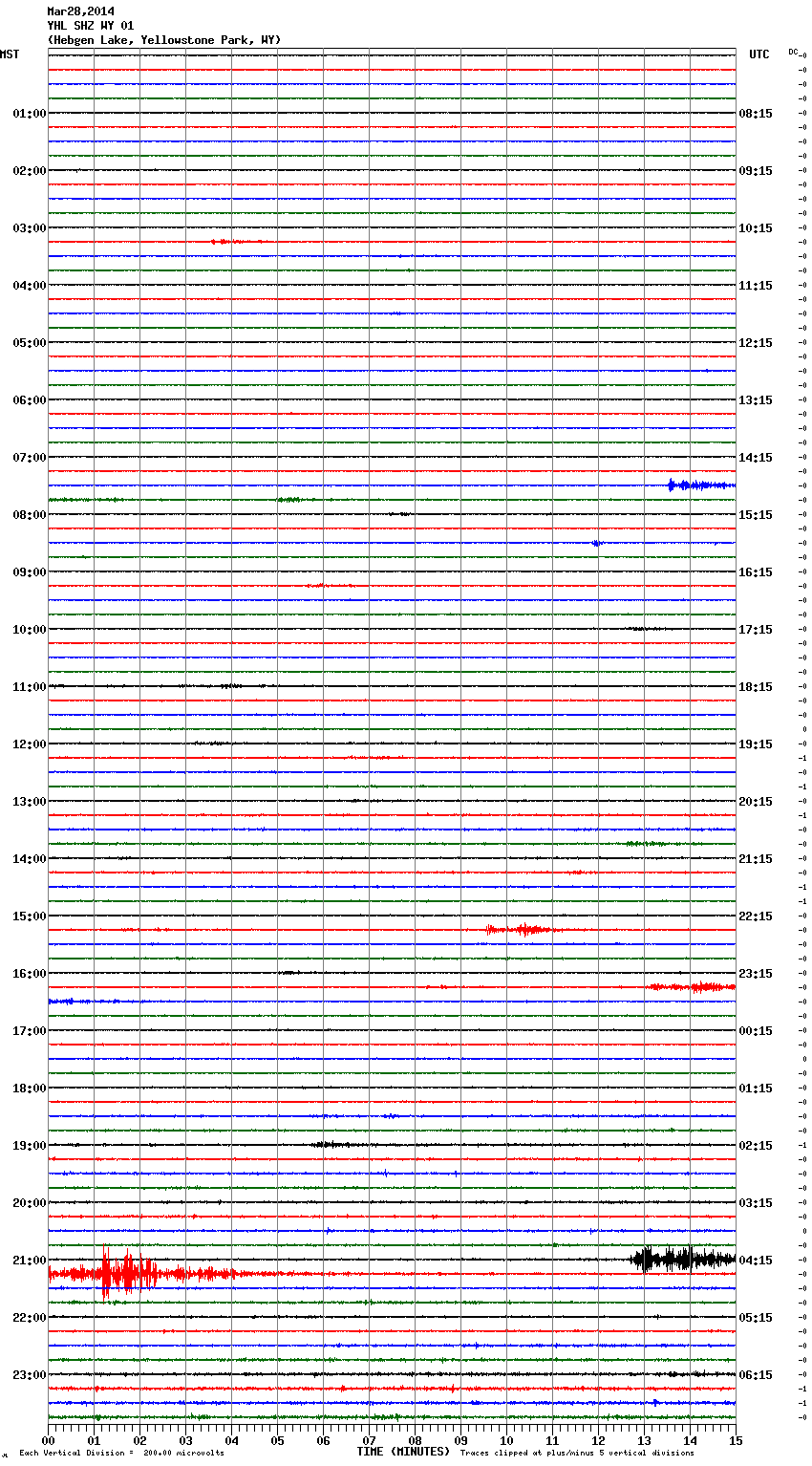Image resolution: width=812 pixels, height=1466 pixels.
Task: Click the 22:15 UTC time label
Action: point(756,916)
